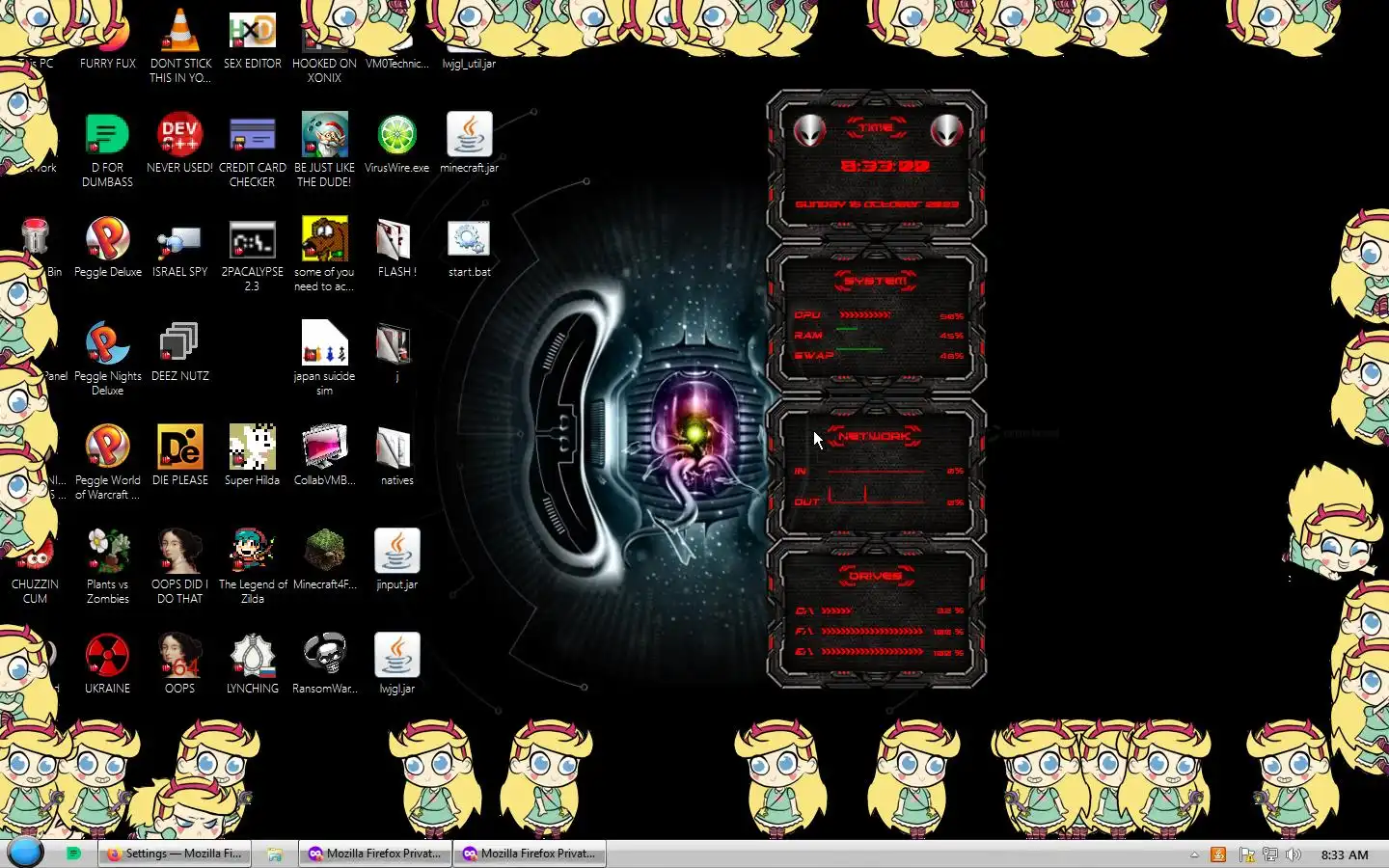Click the F:\ drive usage bar
Screen dimensions: 1389x868
(872, 631)
